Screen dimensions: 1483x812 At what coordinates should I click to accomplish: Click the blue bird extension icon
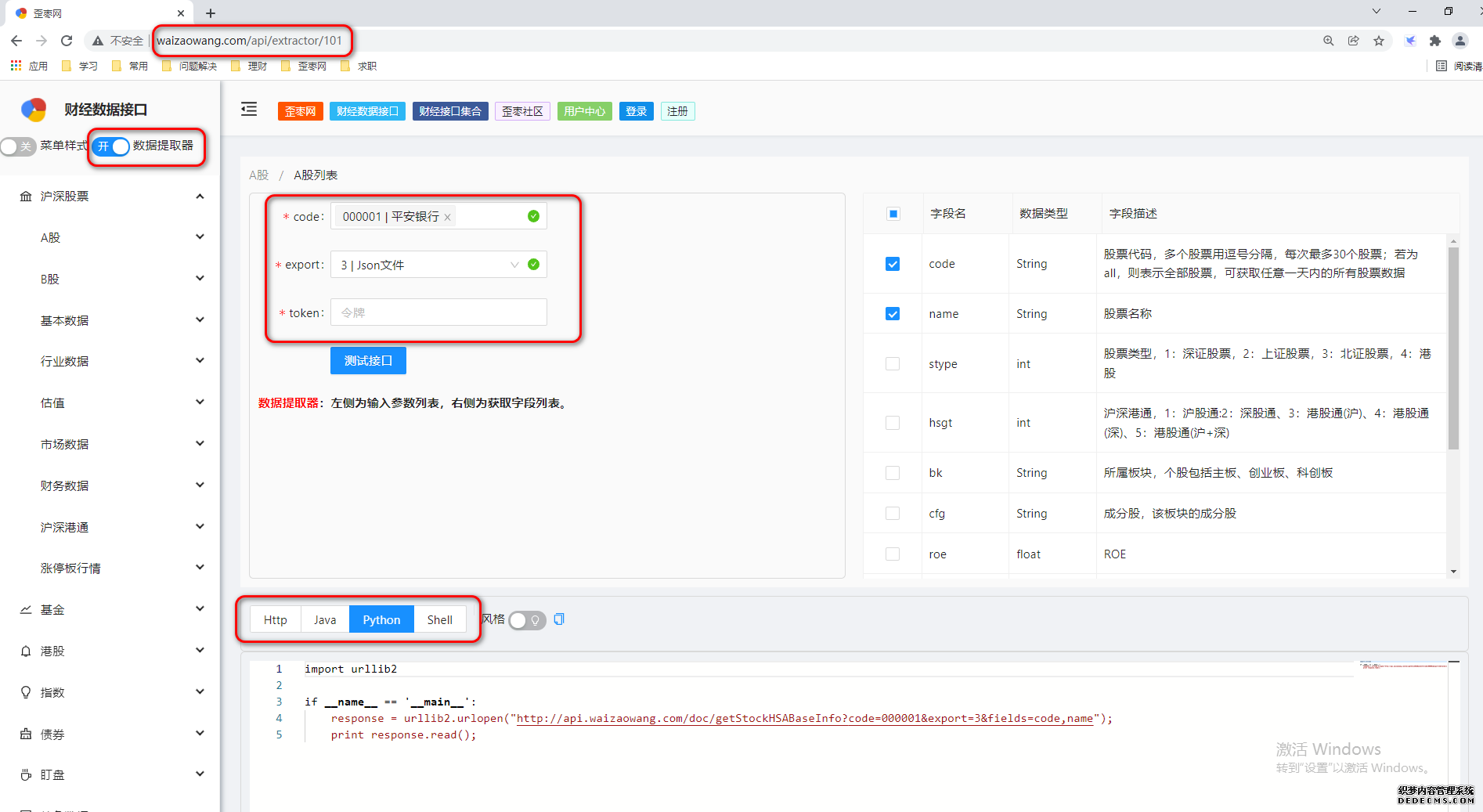pos(1410,41)
